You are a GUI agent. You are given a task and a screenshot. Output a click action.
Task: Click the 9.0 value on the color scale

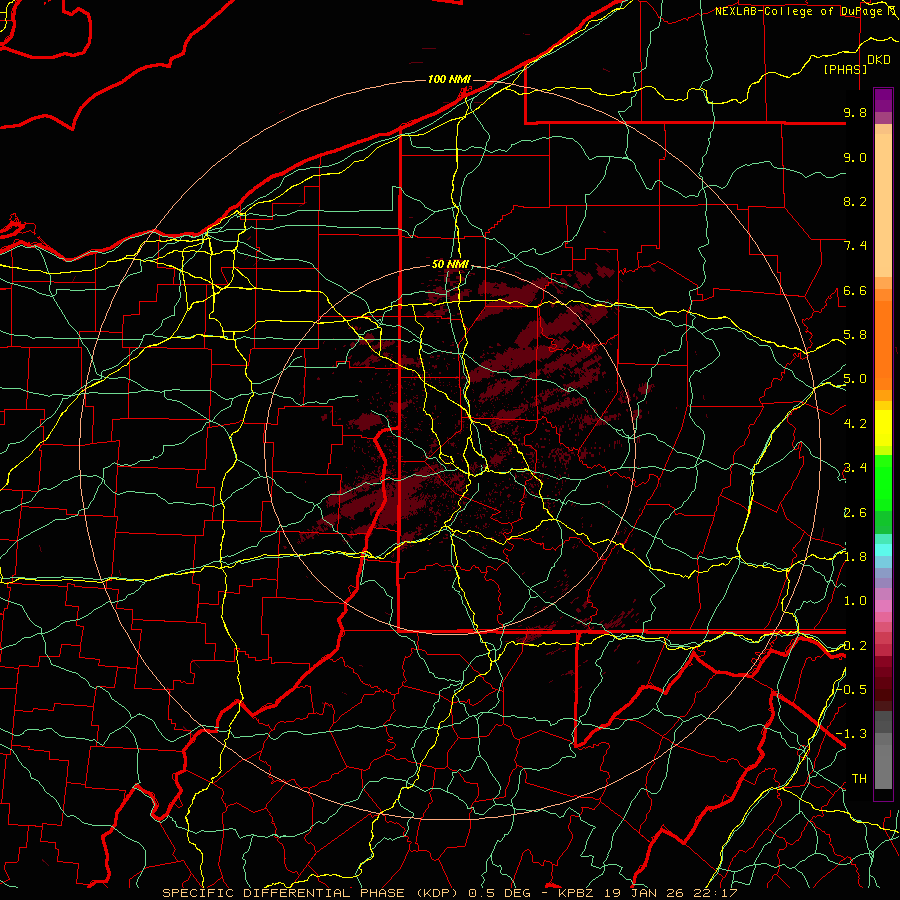[855, 157]
